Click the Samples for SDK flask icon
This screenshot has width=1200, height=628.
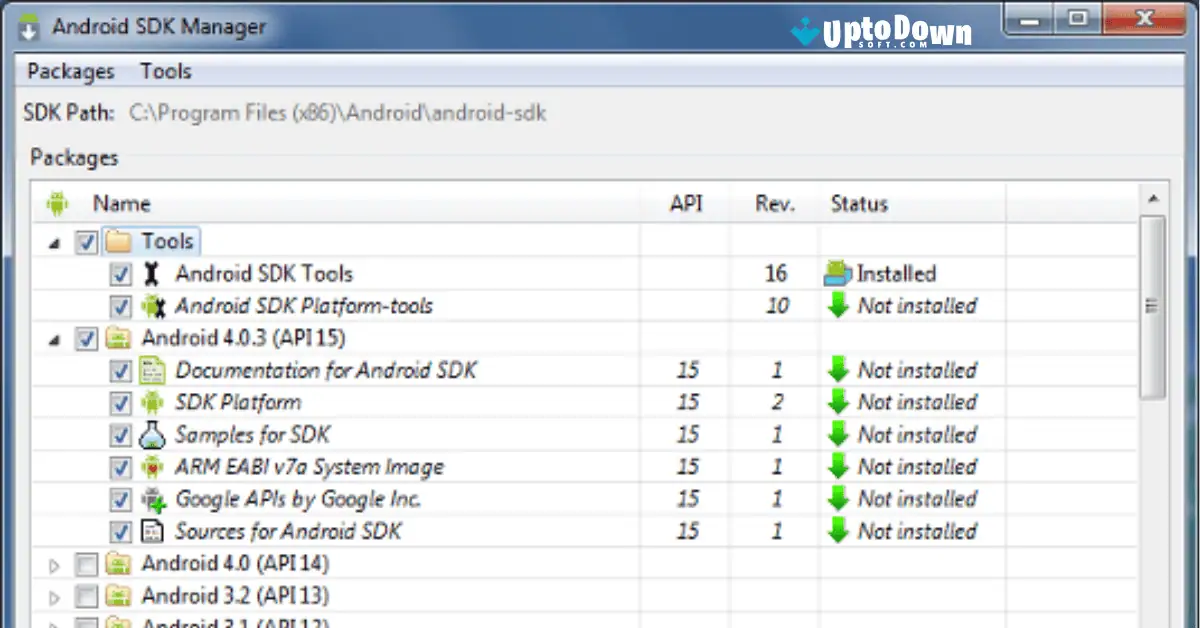click(152, 434)
